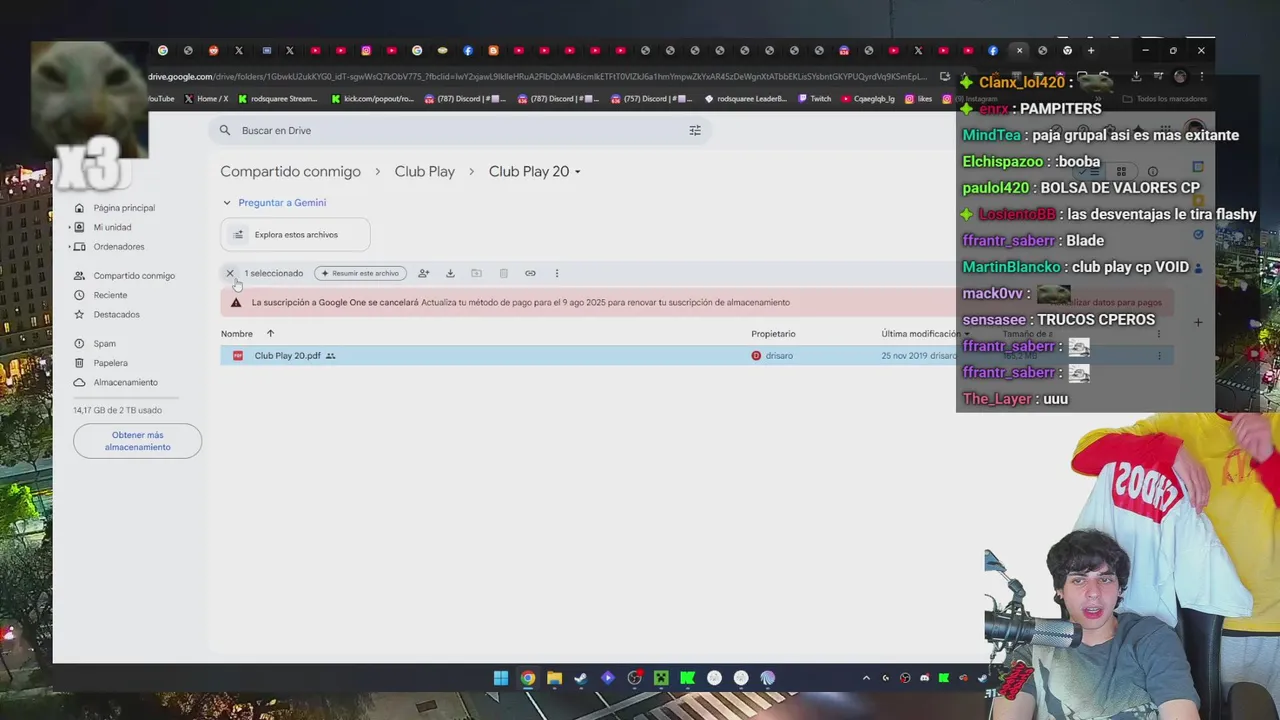
Task: Click the Share person-add icon
Action: pos(423,273)
